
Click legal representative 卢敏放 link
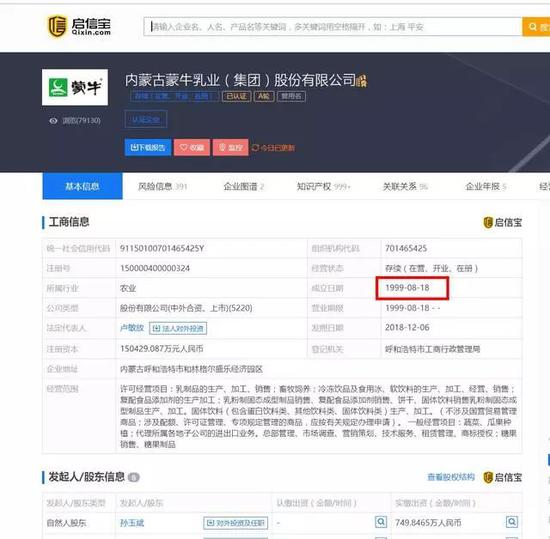(x=132, y=328)
